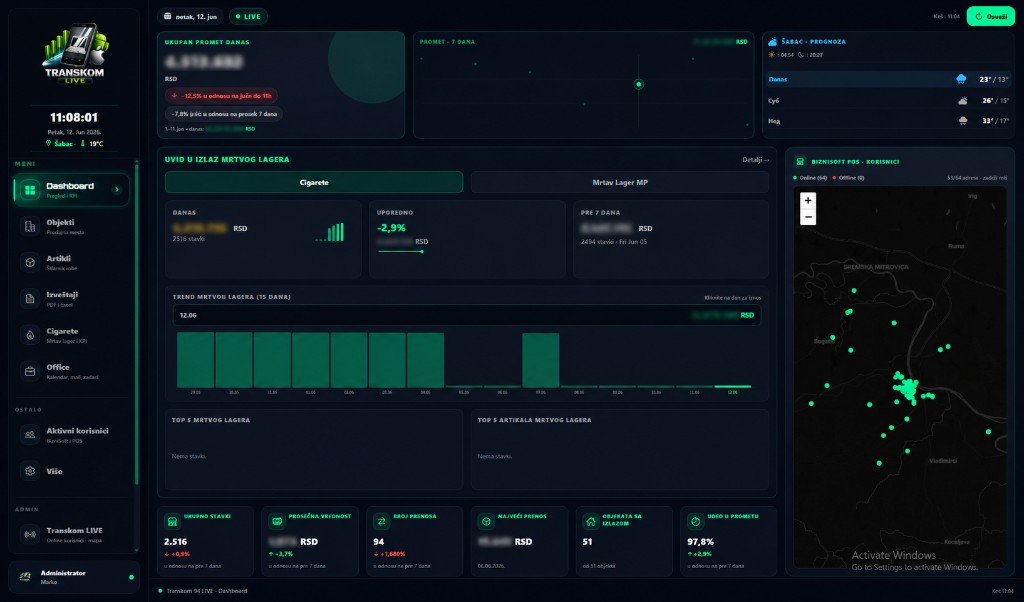Click the LIVE status pill

click(x=248, y=16)
